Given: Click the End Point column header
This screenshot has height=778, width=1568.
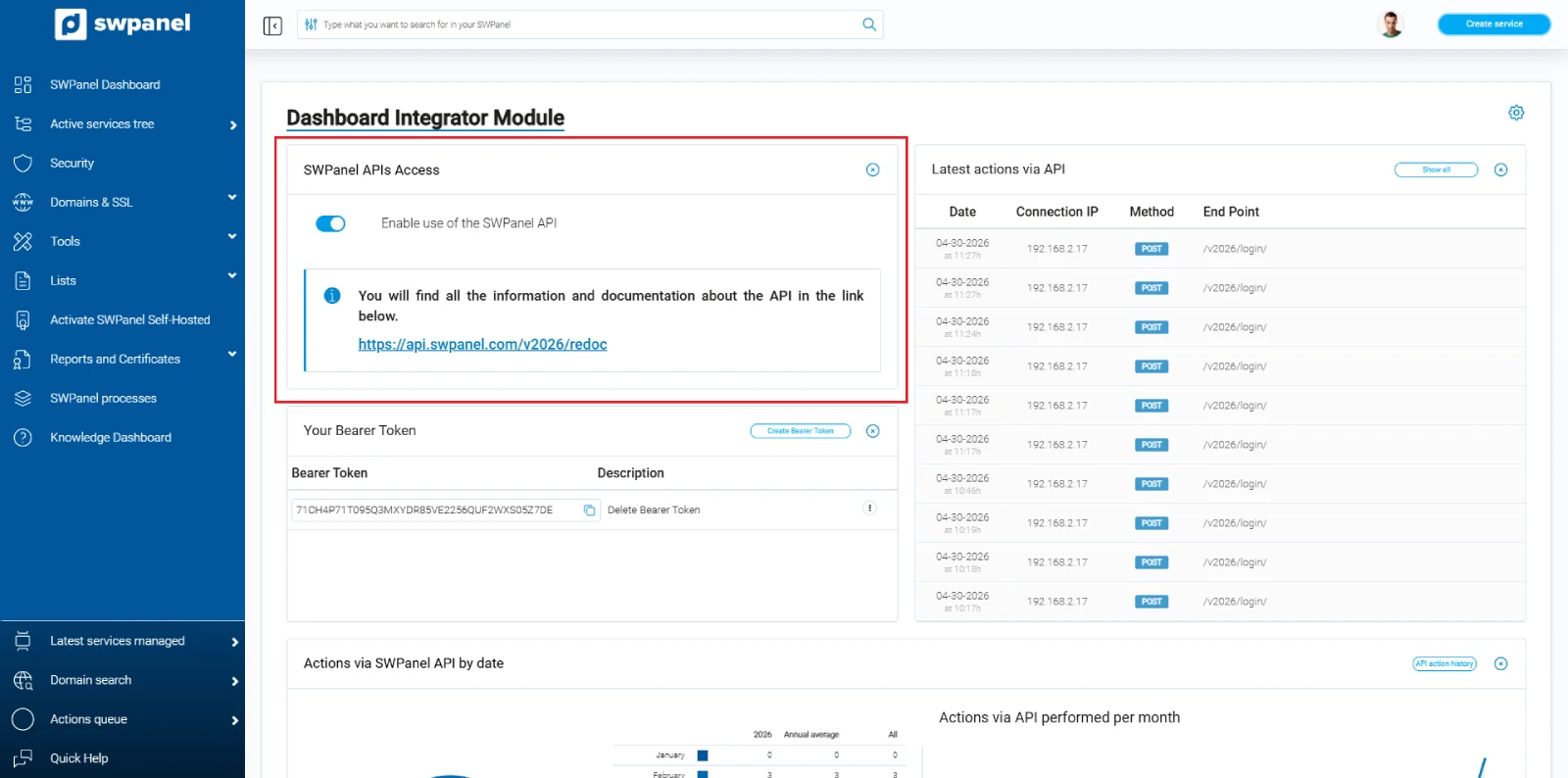Looking at the screenshot, I should pos(1231,212).
